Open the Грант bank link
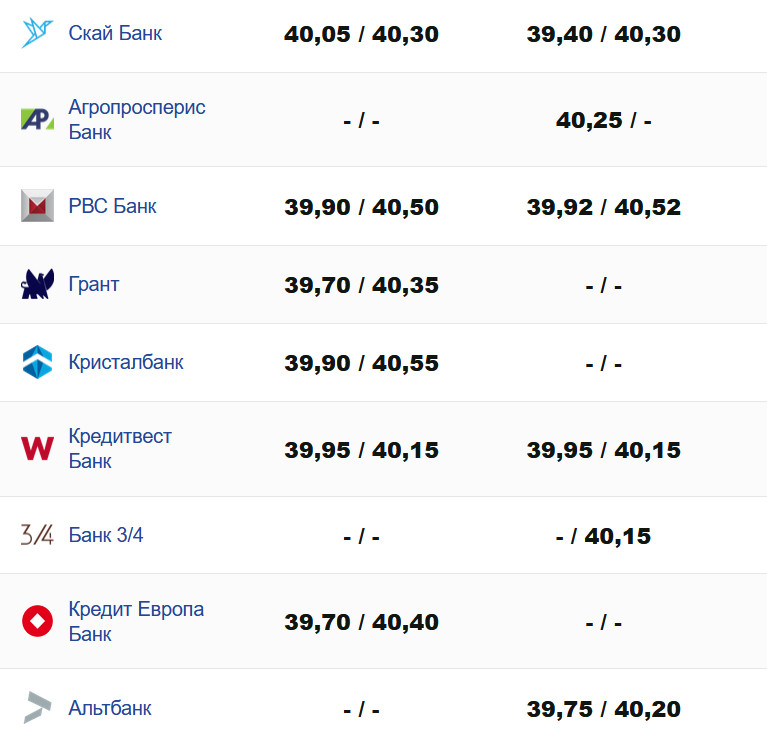This screenshot has width=767, height=733. 94,284
